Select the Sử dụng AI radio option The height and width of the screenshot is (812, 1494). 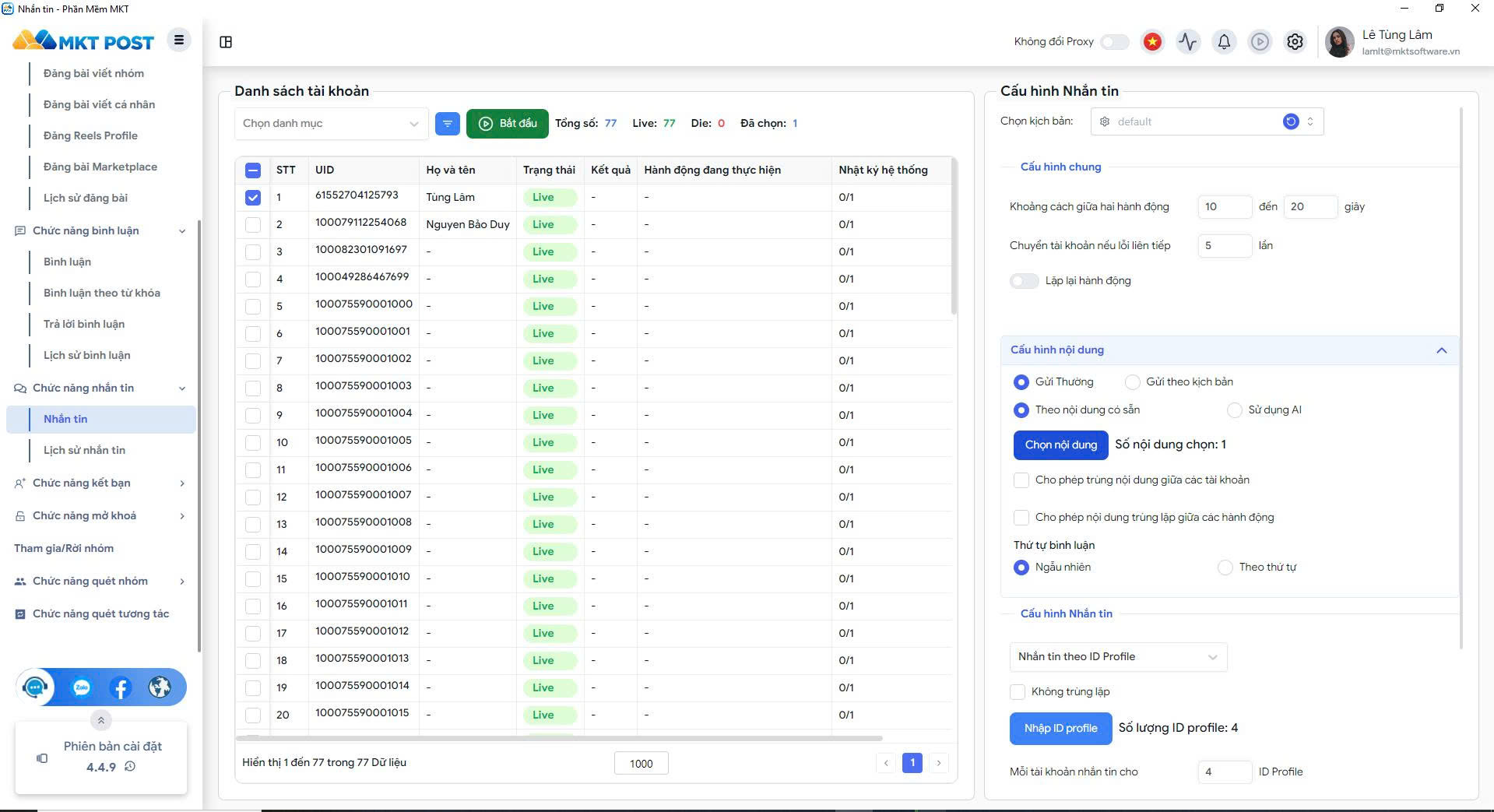(x=1235, y=410)
